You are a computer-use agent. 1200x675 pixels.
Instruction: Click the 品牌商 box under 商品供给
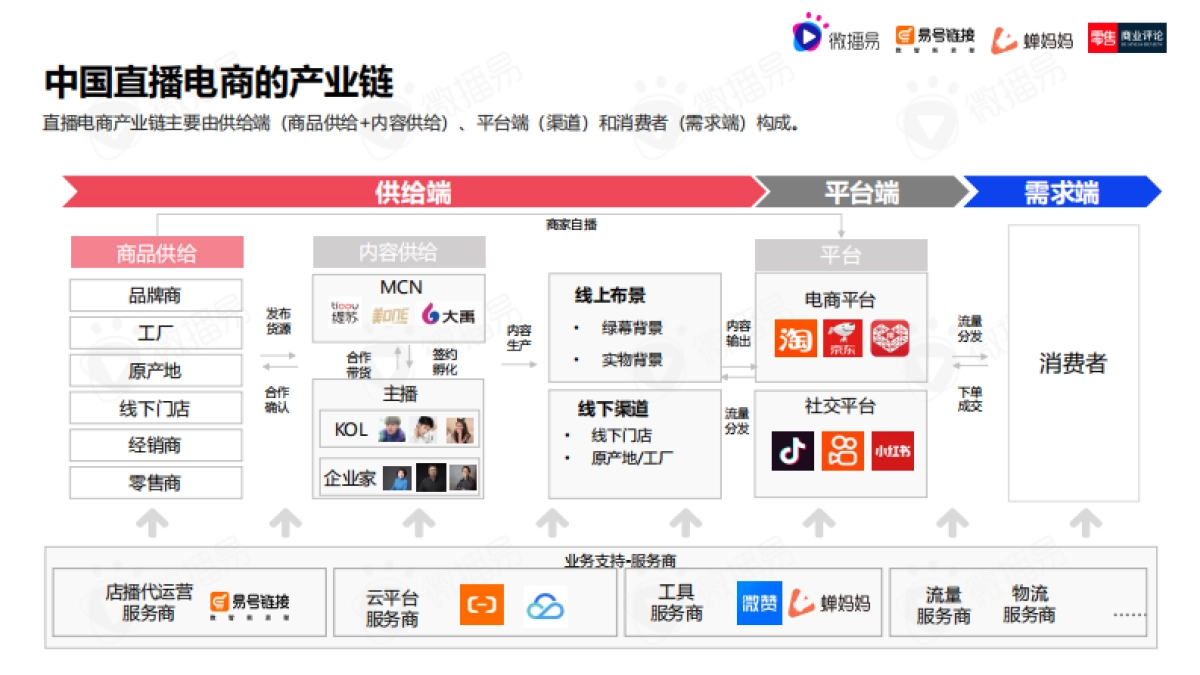pos(155,294)
